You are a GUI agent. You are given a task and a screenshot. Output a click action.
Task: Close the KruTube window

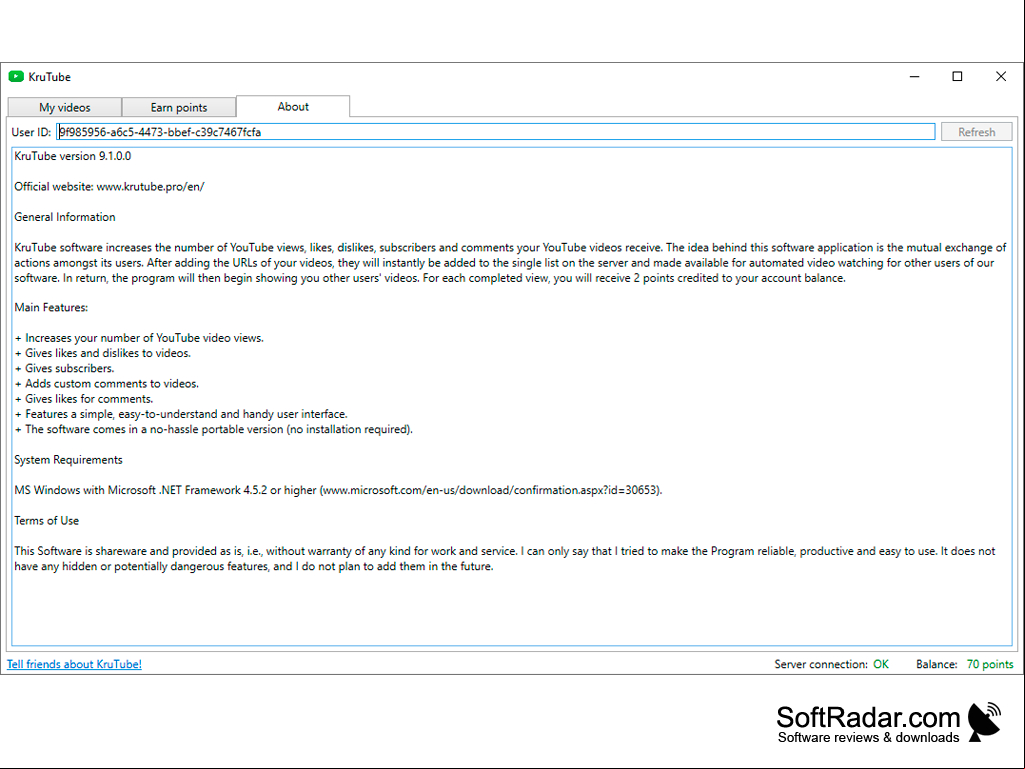click(1001, 77)
